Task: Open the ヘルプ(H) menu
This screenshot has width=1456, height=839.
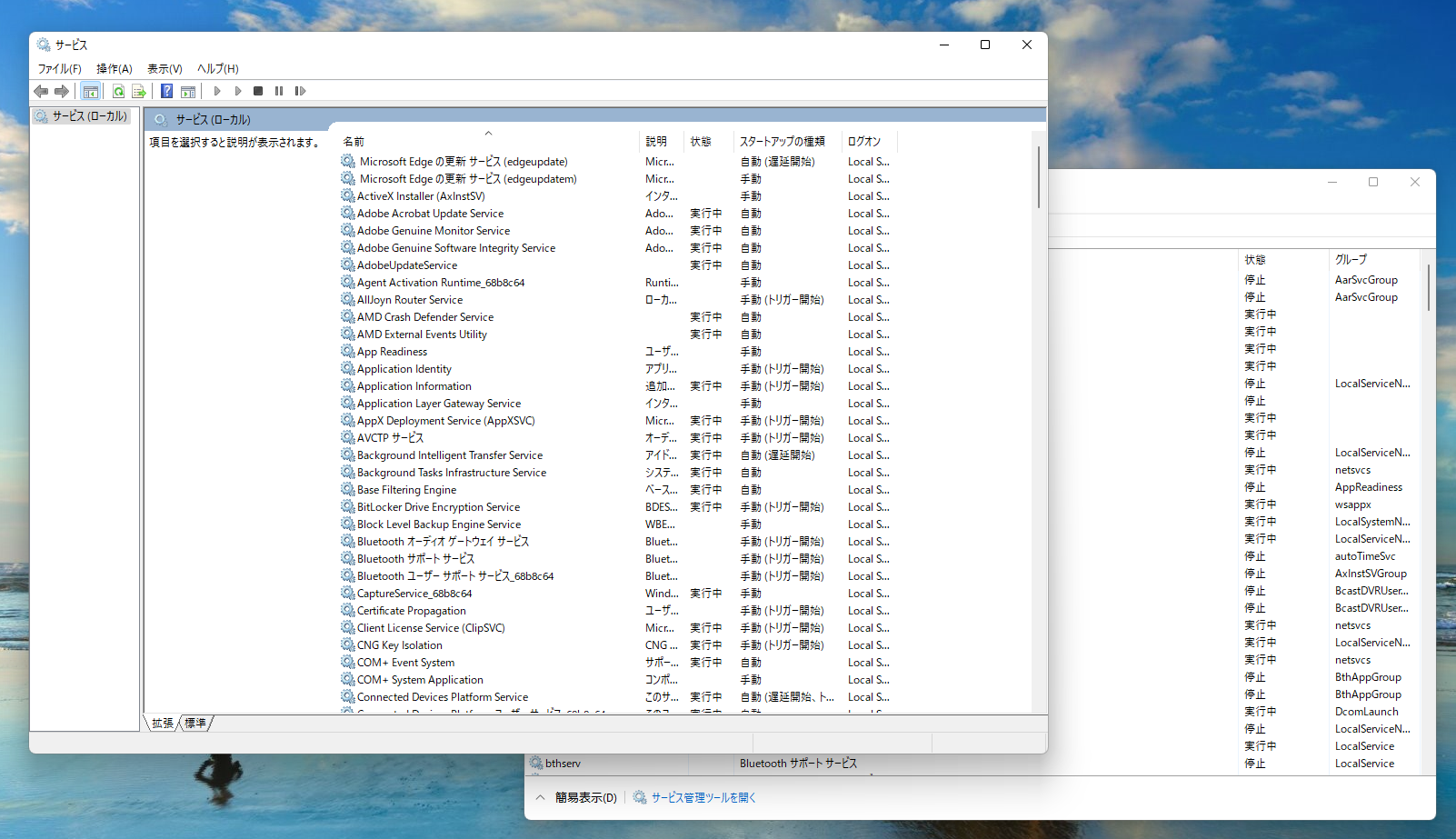Action: (218, 69)
